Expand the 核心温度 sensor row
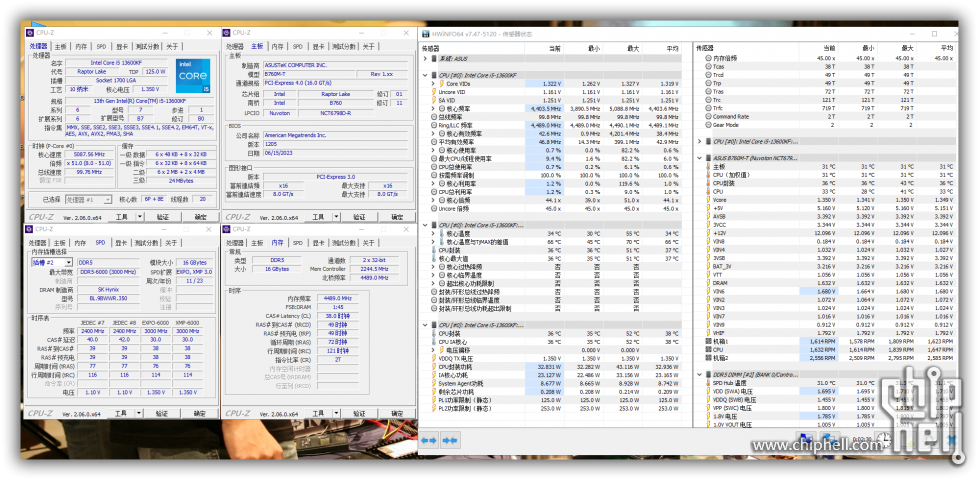The width and height of the screenshot is (979, 480). click(x=434, y=233)
